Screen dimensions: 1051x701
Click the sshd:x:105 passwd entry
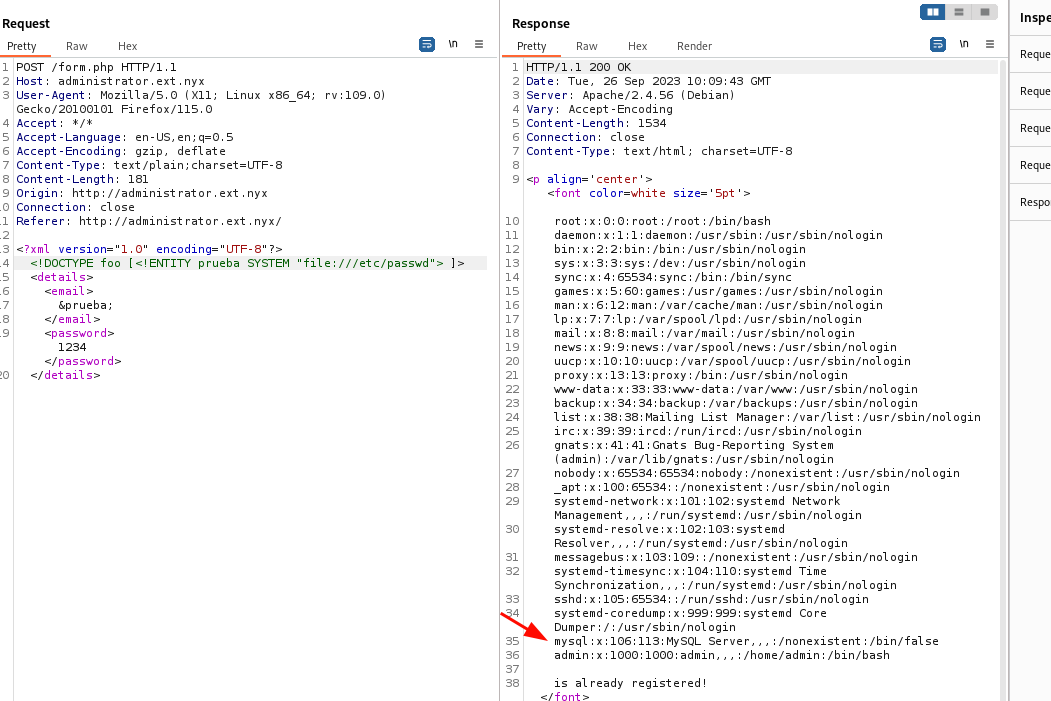[711, 599]
